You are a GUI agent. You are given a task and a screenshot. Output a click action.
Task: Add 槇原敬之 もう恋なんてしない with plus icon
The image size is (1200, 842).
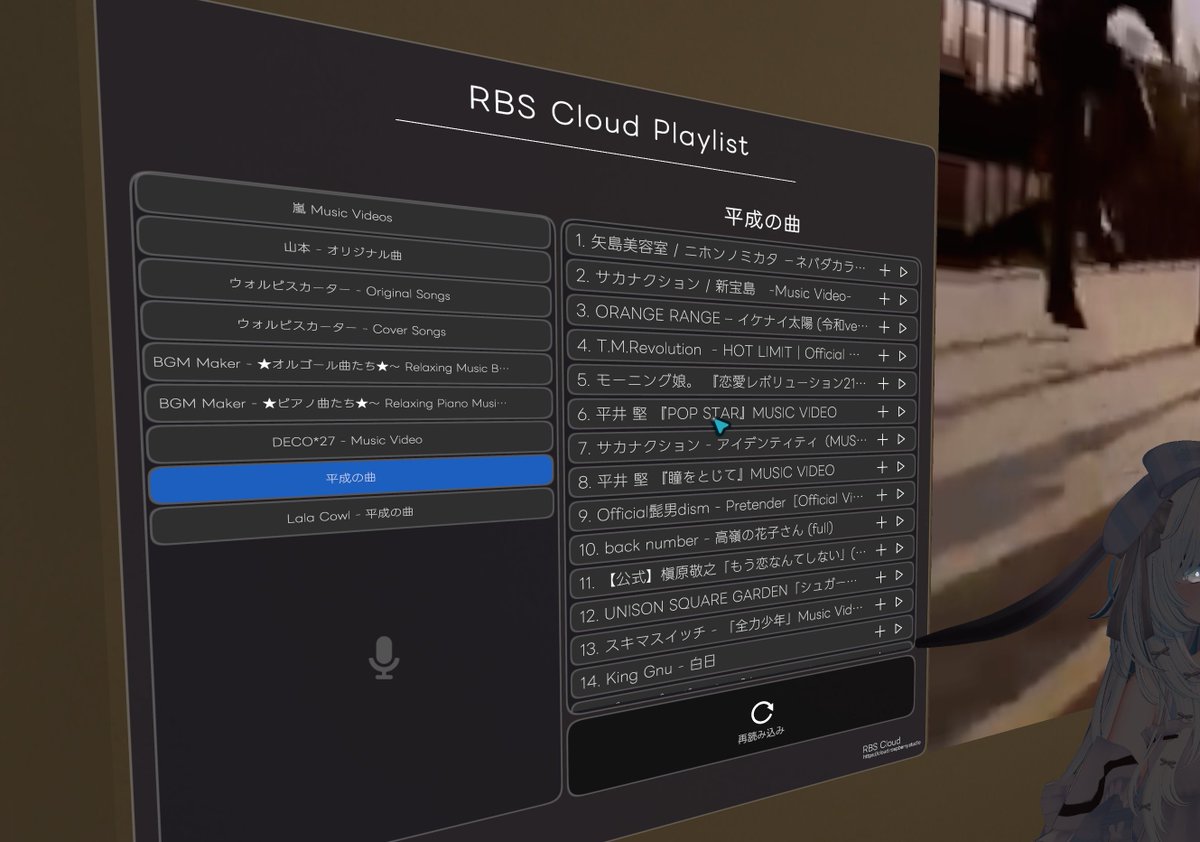pos(882,549)
